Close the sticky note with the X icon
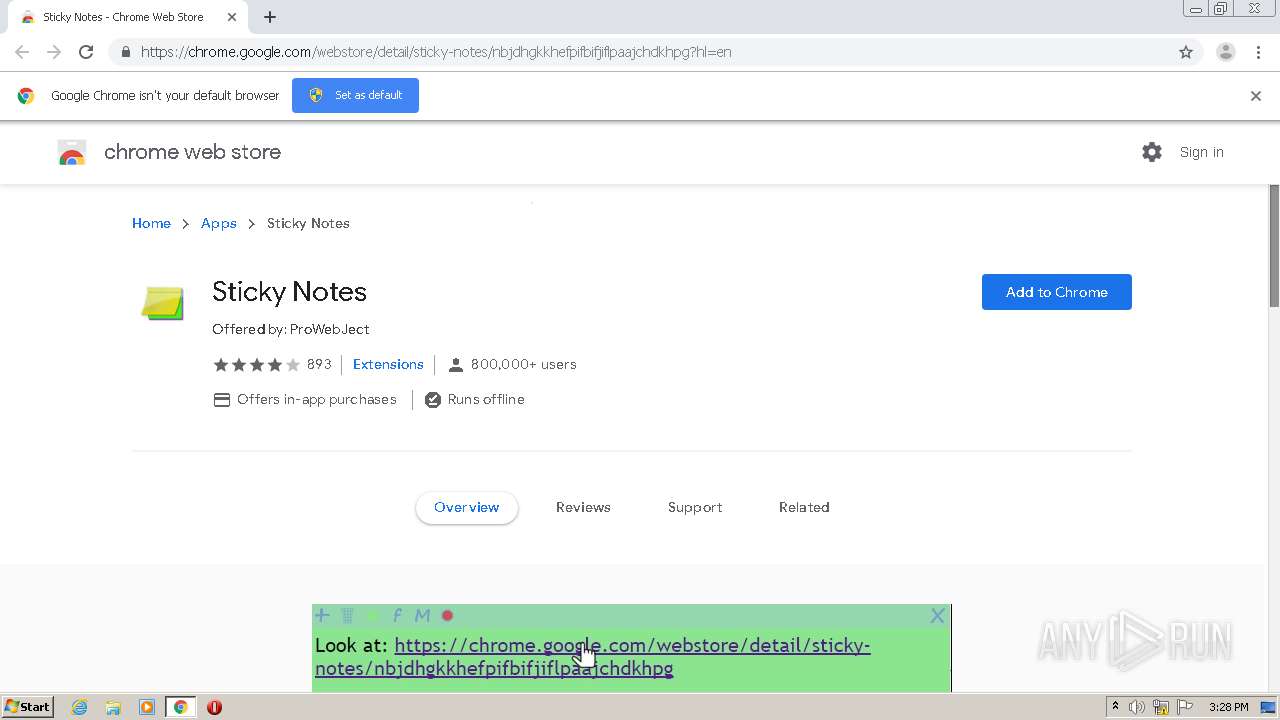Image resolution: width=1280 pixels, height=720 pixels. point(937,615)
